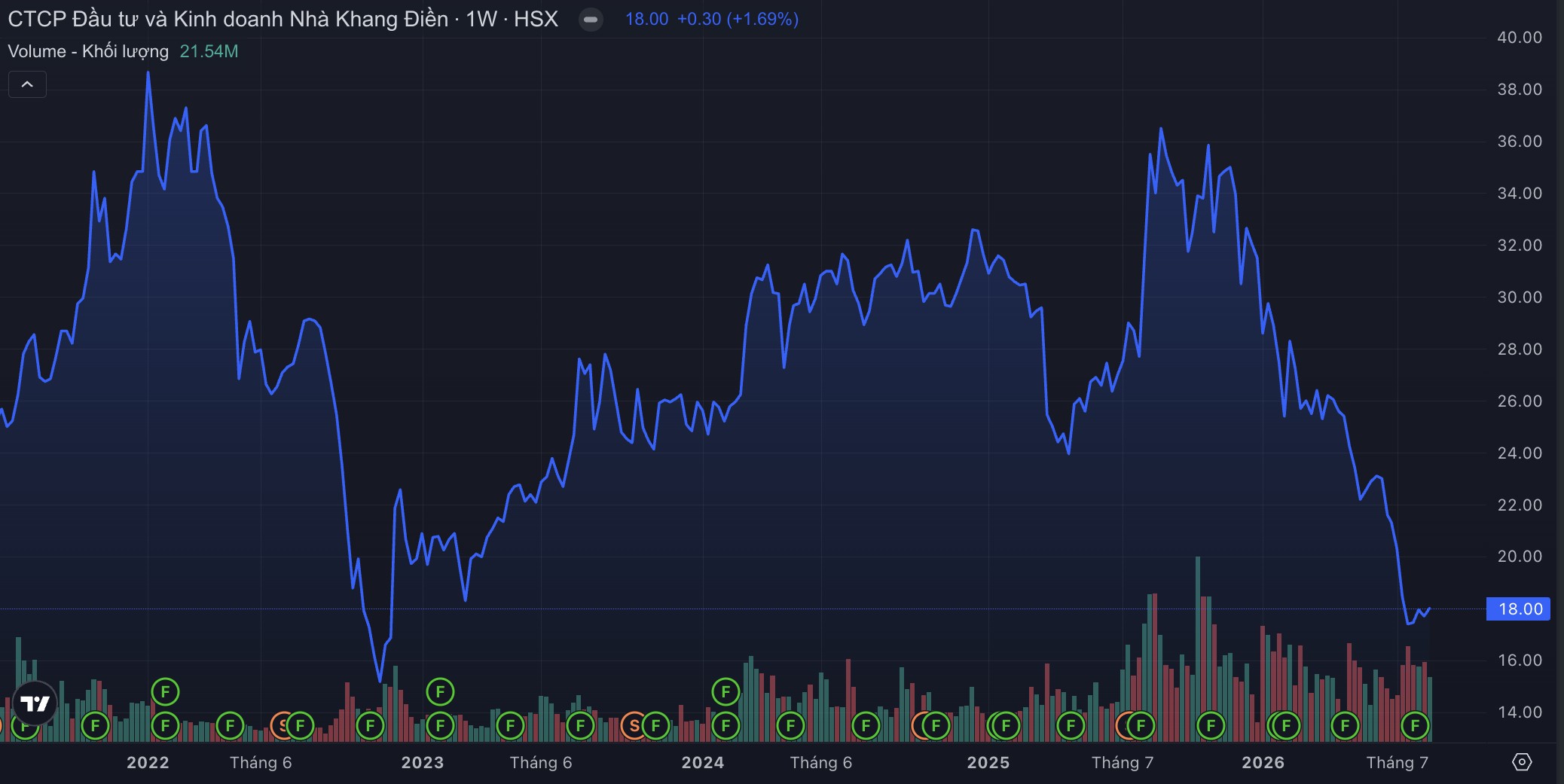Image resolution: width=1564 pixels, height=784 pixels.
Task: Open the upper F marker stacked at early 2022
Action: (x=165, y=691)
